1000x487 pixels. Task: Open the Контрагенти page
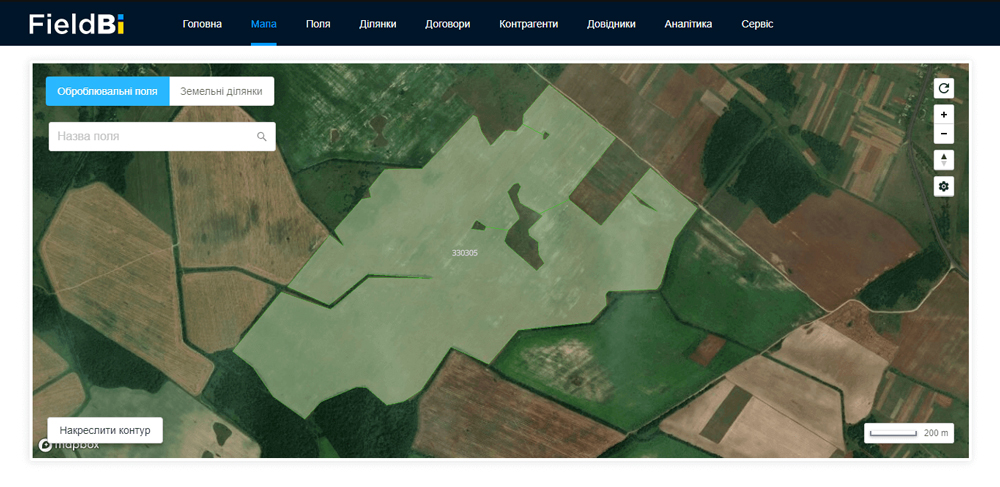(x=529, y=24)
